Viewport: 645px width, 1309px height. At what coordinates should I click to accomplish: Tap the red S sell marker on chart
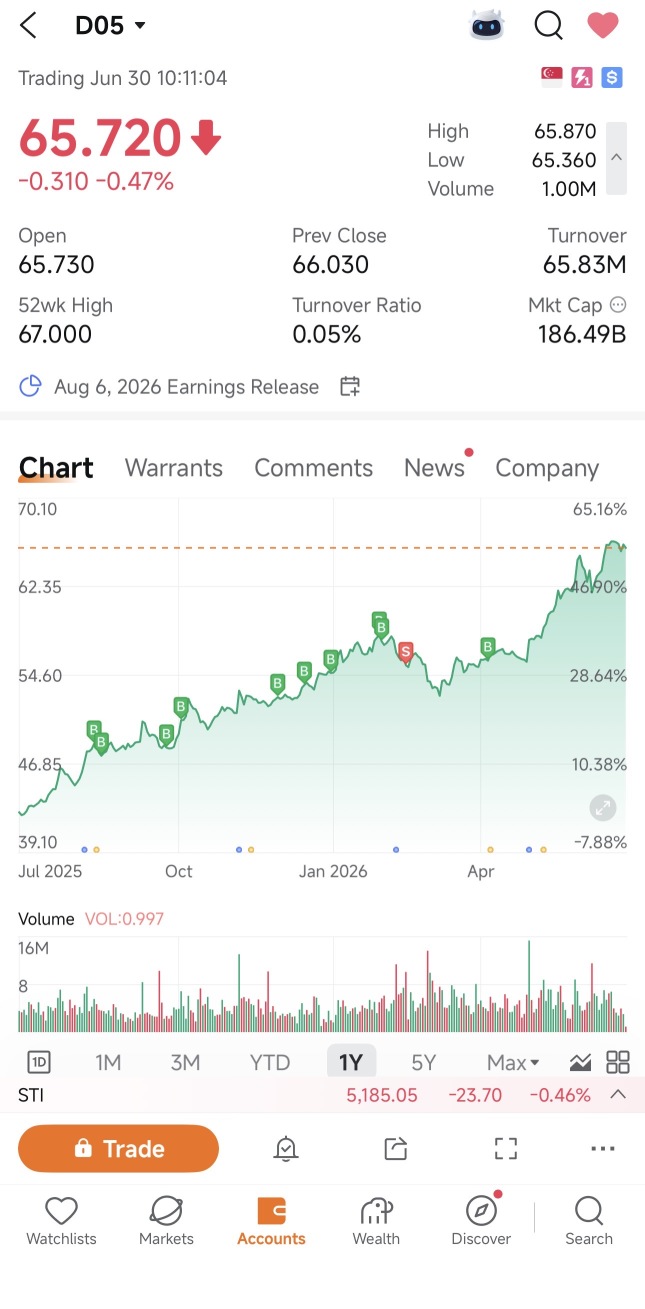click(x=405, y=652)
